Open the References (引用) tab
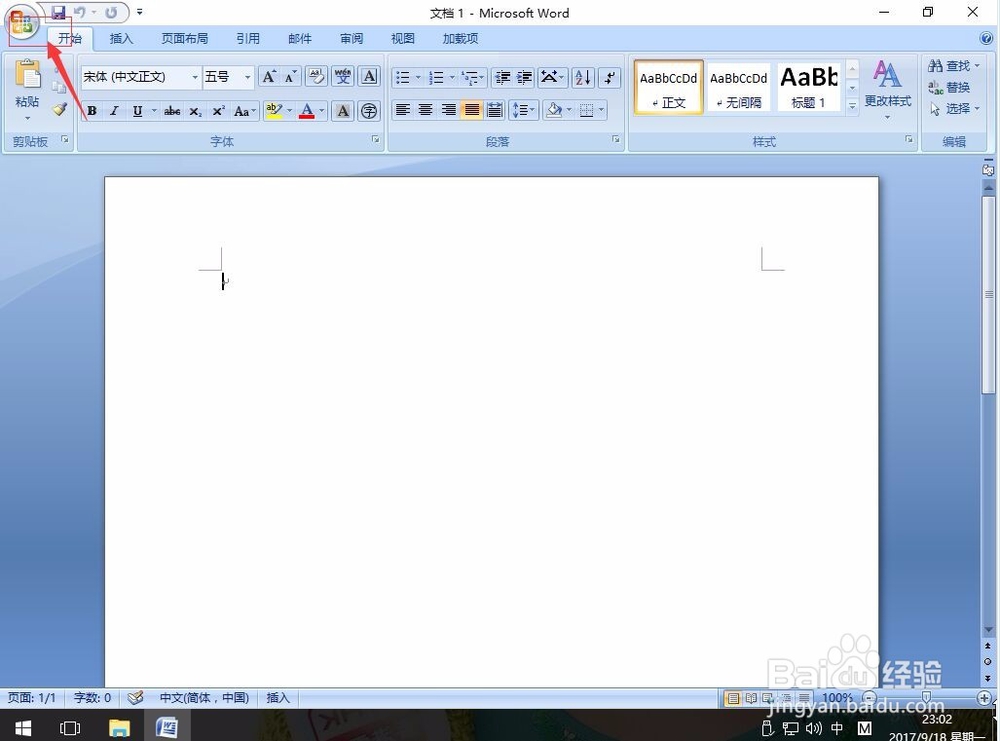This screenshot has height=741, width=1000. [248, 38]
